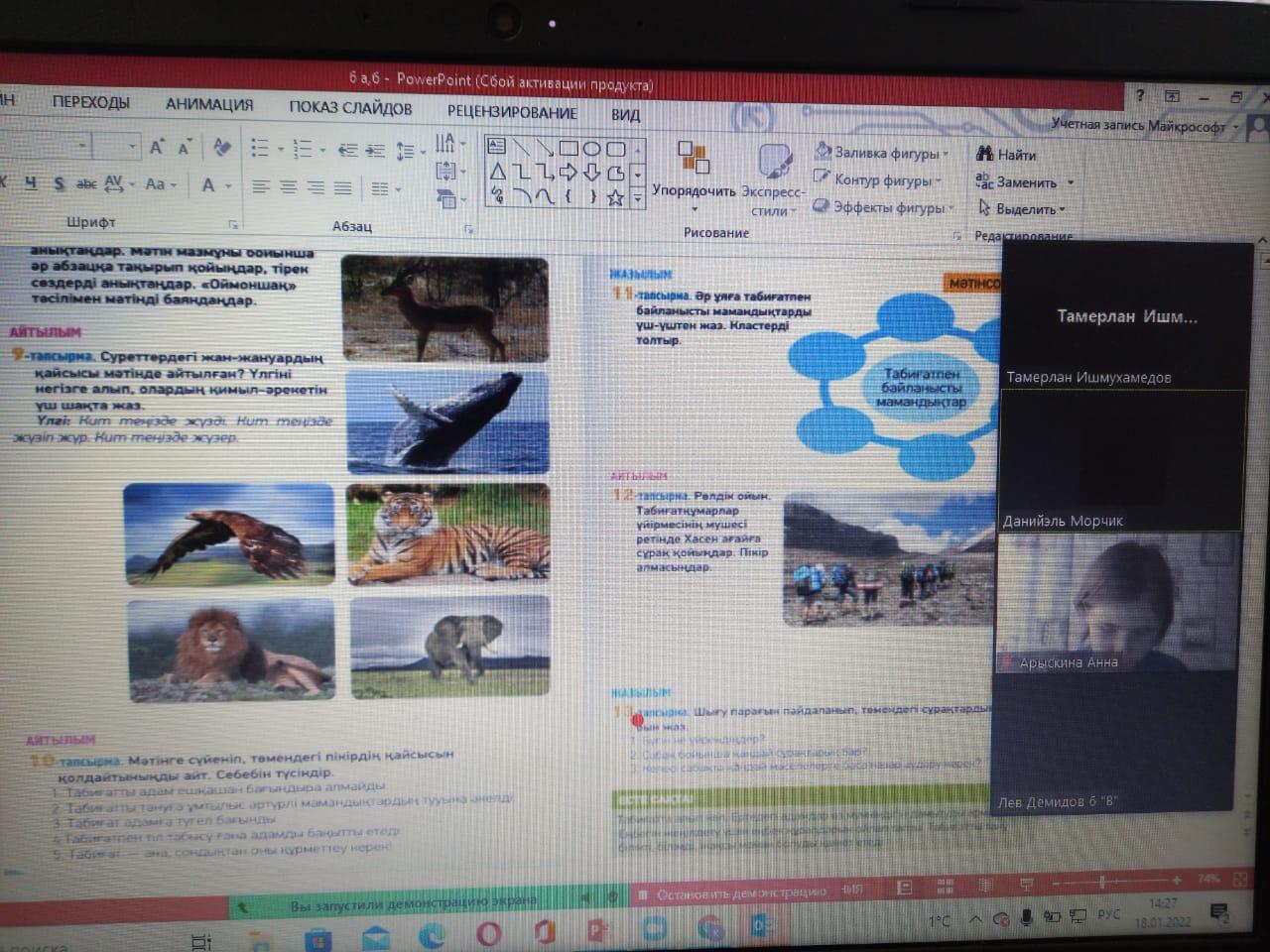This screenshot has width=1270, height=952.
Task: Switch to the ПОКАЗ СЛАЙДОВ tab
Action: pyautogui.click(x=350, y=108)
